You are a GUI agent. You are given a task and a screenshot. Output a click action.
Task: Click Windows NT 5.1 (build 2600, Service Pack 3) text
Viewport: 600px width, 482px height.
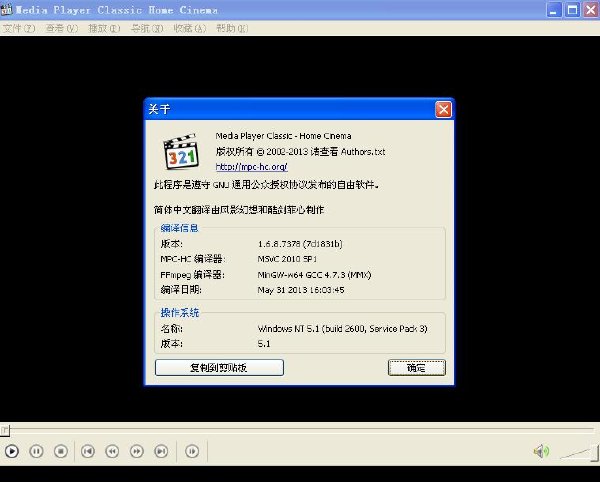[x=342, y=329]
